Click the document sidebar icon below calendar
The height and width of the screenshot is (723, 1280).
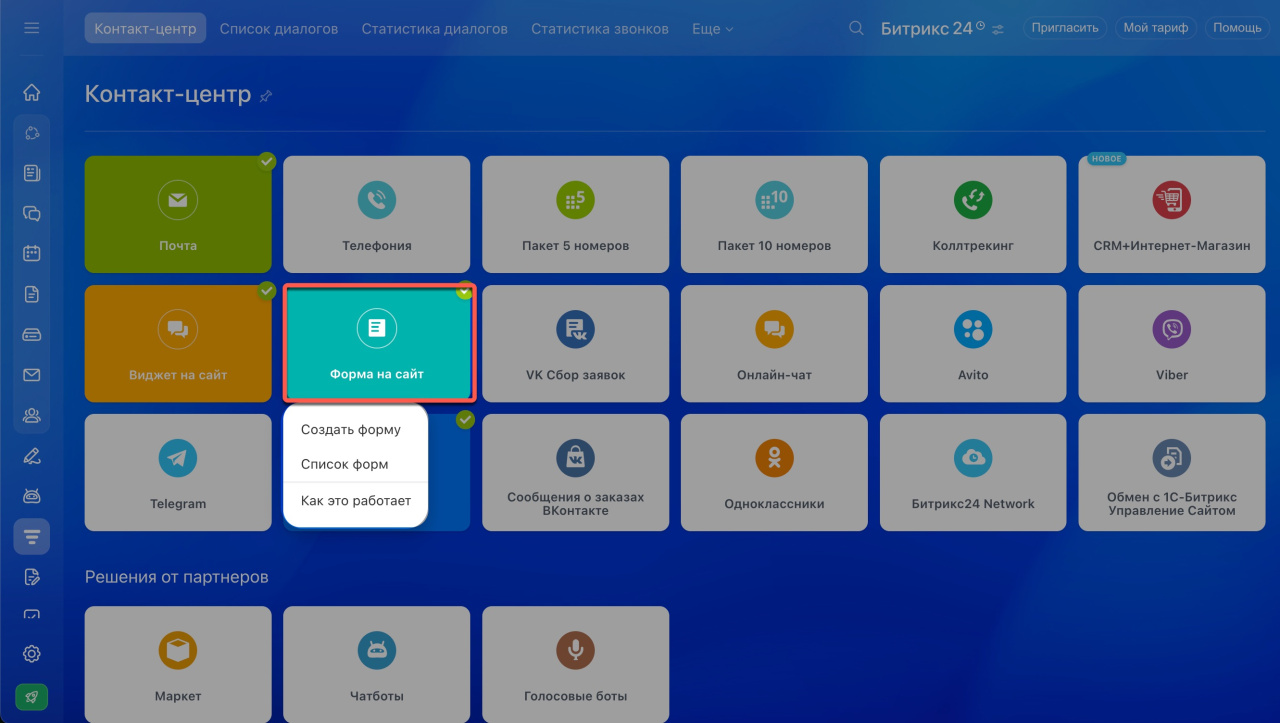(x=31, y=294)
